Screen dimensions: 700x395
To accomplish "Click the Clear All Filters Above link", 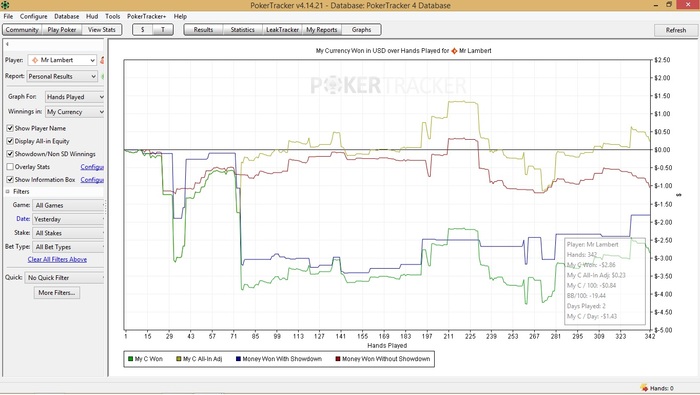I will [57, 259].
